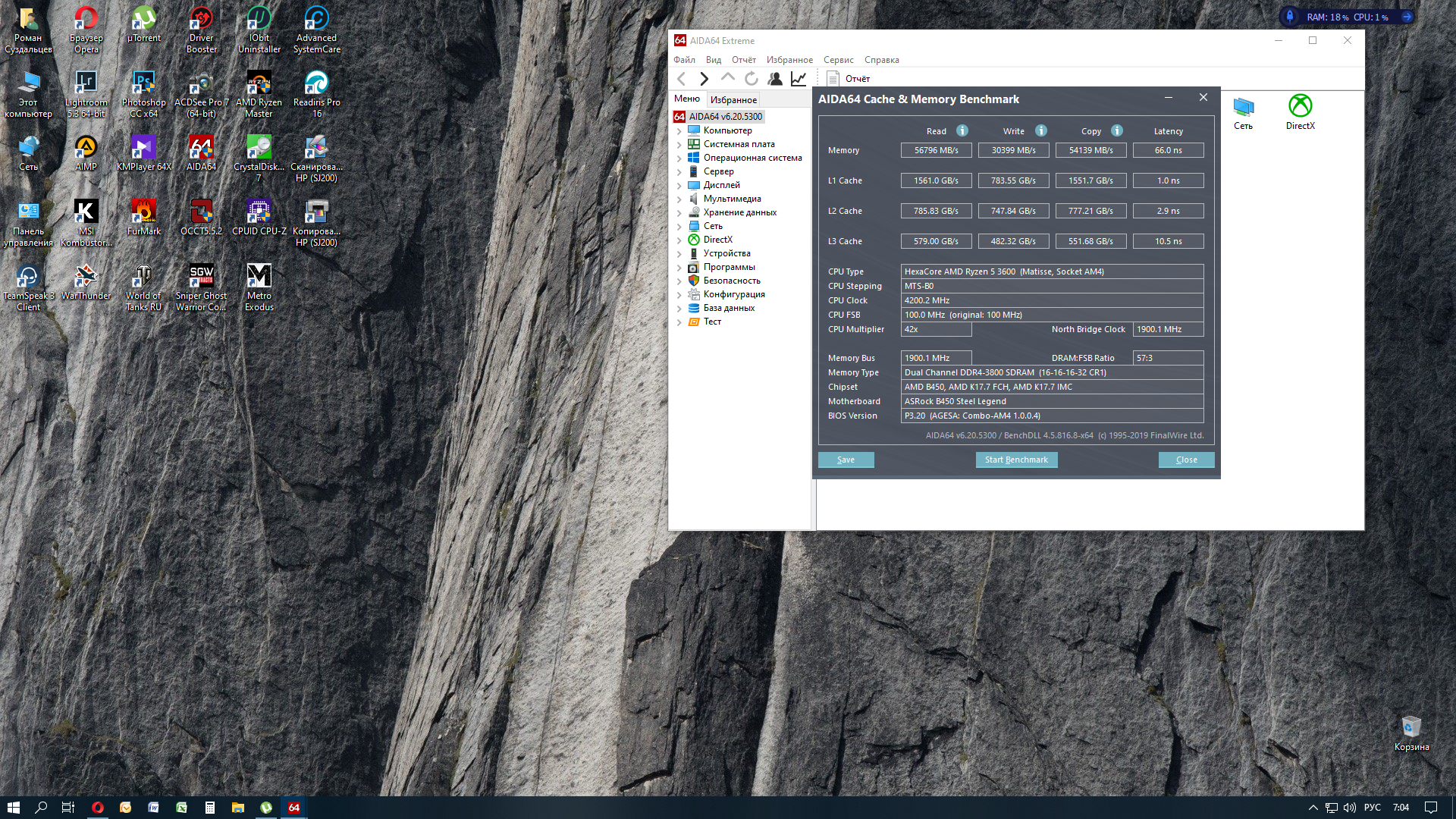Click the toolbar graph chart icon
This screenshot has height=819, width=1456.
tap(799, 79)
